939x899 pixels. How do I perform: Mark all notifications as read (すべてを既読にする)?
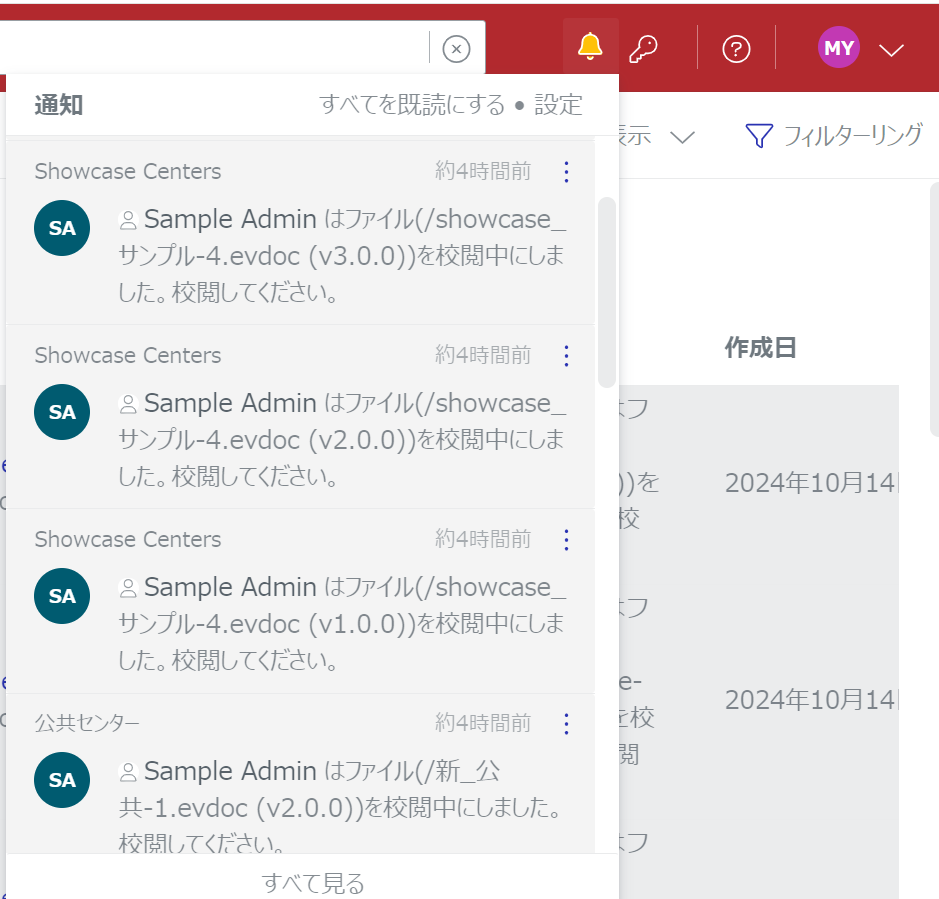pyautogui.click(x=412, y=105)
